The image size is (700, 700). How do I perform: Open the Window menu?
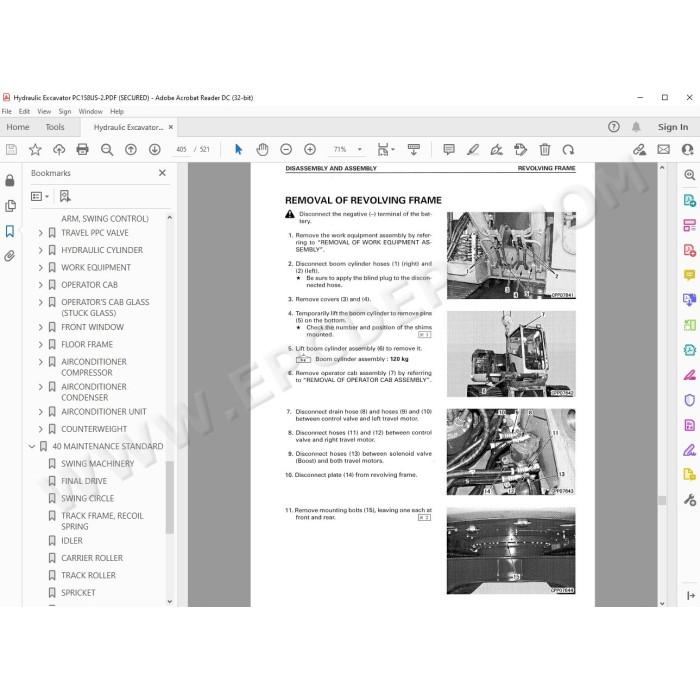(90, 112)
